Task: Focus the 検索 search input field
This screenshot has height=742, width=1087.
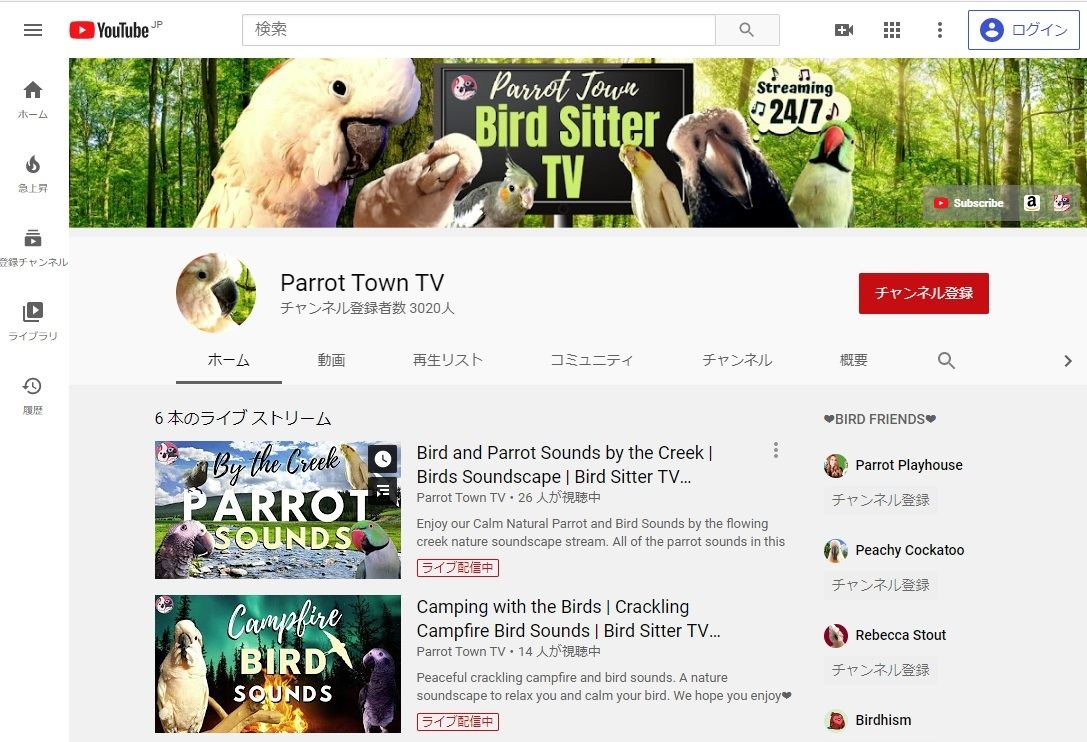Action: tap(478, 30)
